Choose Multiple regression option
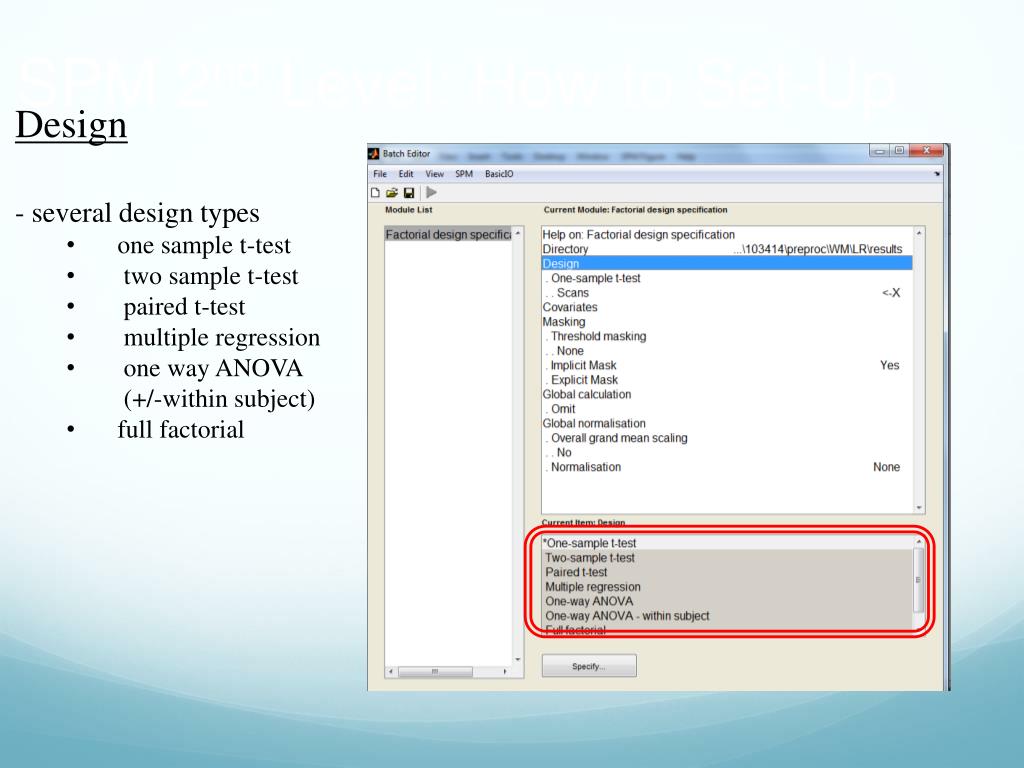 [727, 586]
